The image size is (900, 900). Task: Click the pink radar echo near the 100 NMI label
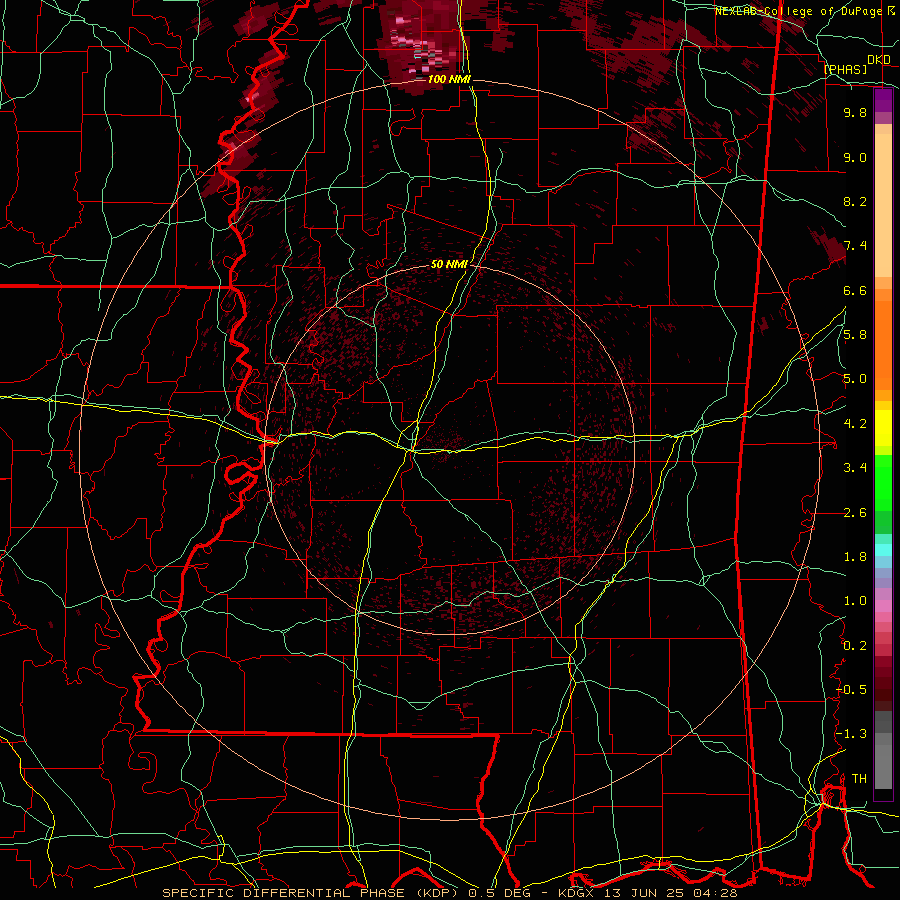421,46
